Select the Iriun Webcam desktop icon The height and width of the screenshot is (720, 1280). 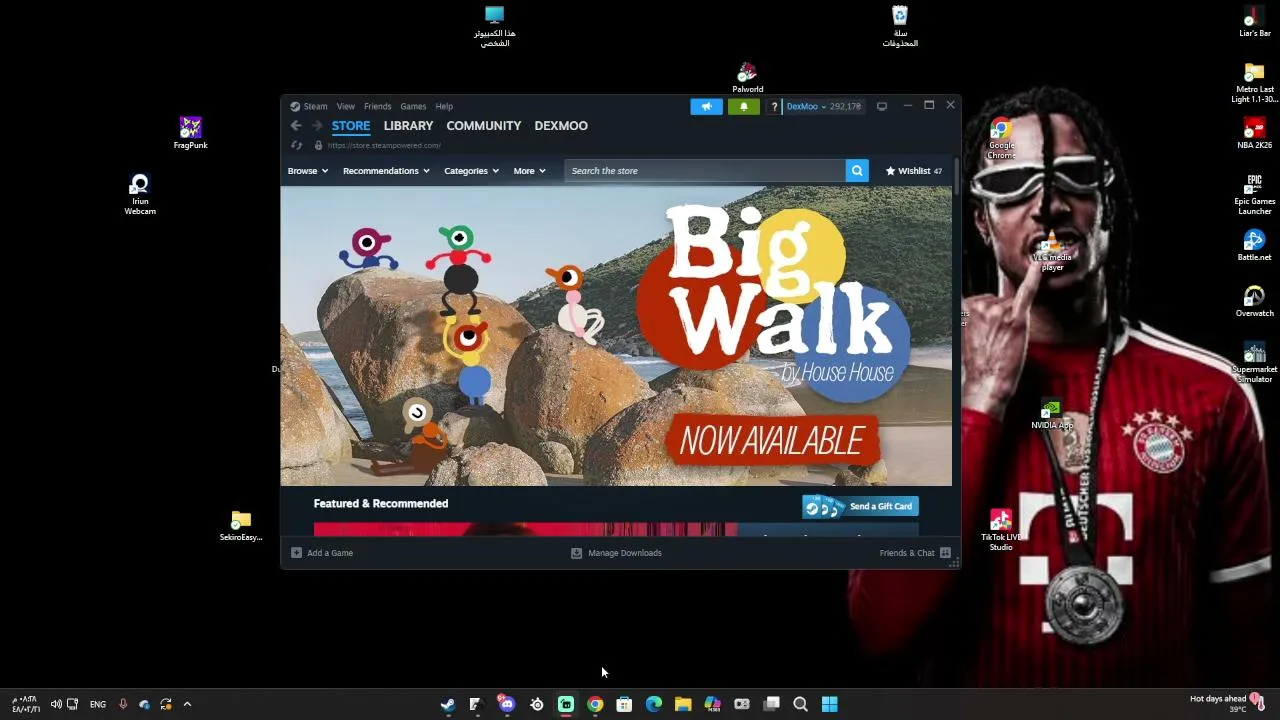click(x=140, y=194)
